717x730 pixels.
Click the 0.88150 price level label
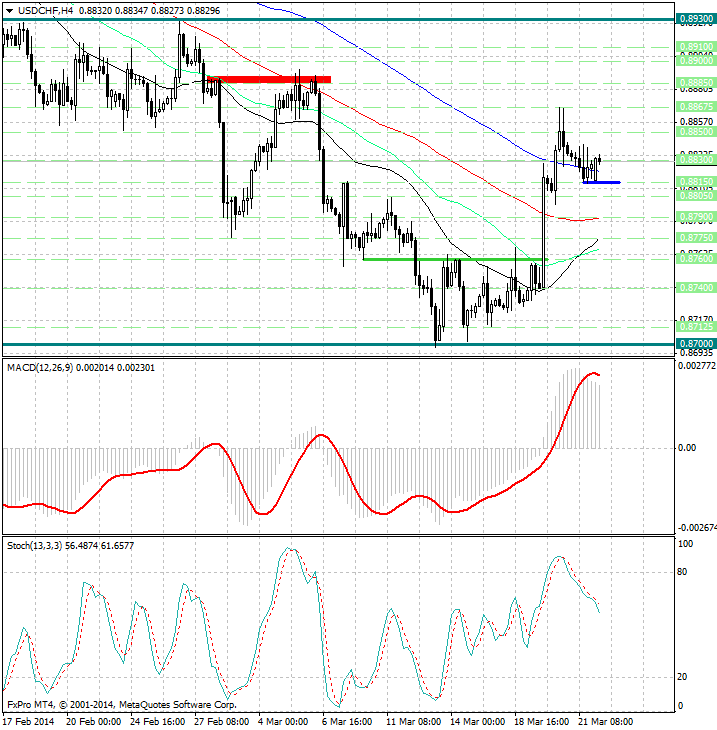coord(696,182)
